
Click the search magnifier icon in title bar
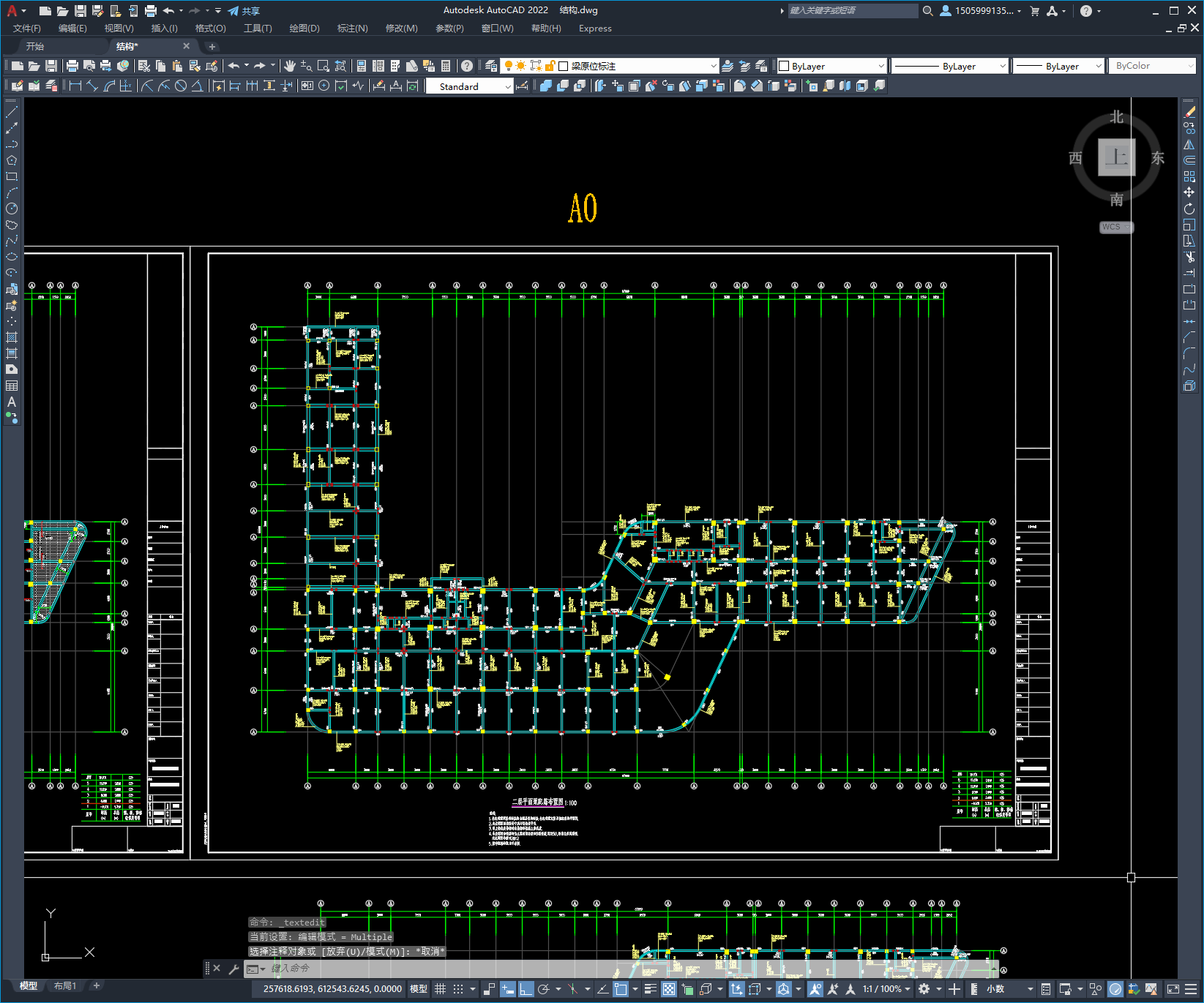click(927, 11)
